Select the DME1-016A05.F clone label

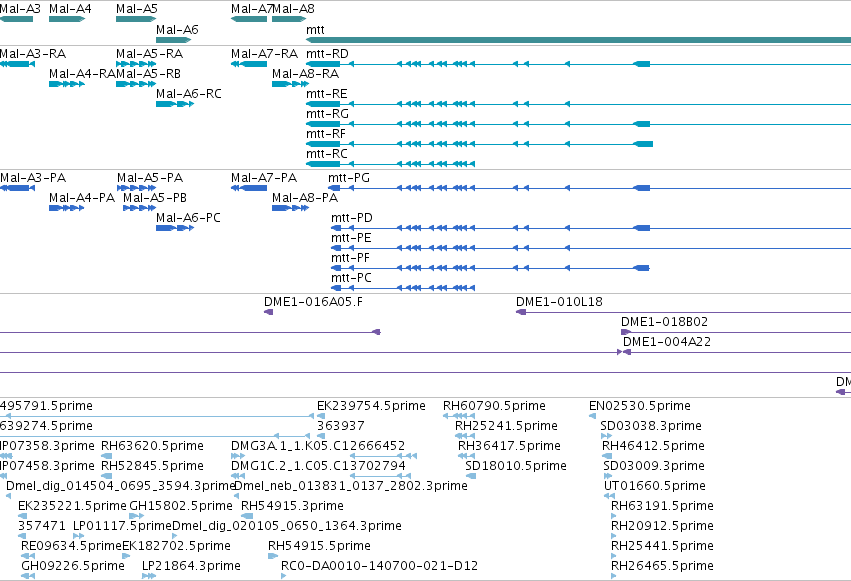pyautogui.click(x=313, y=302)
